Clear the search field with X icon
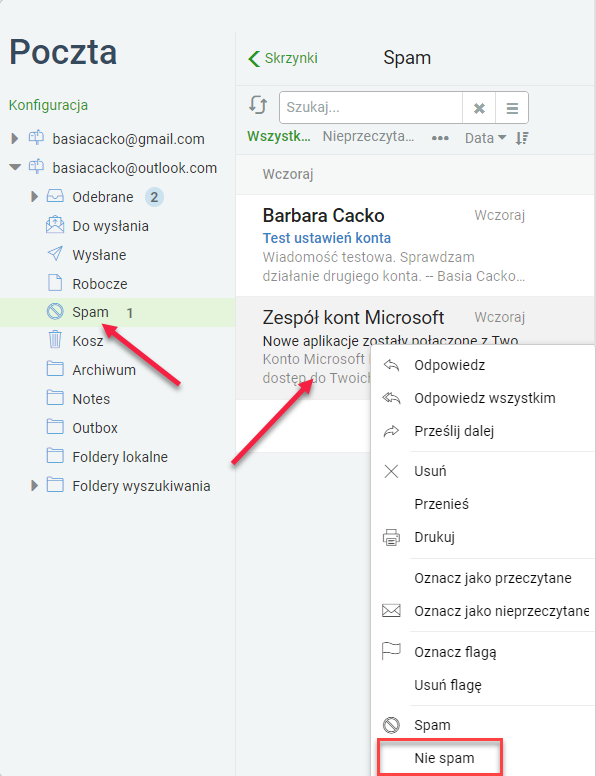 [479, 107]
